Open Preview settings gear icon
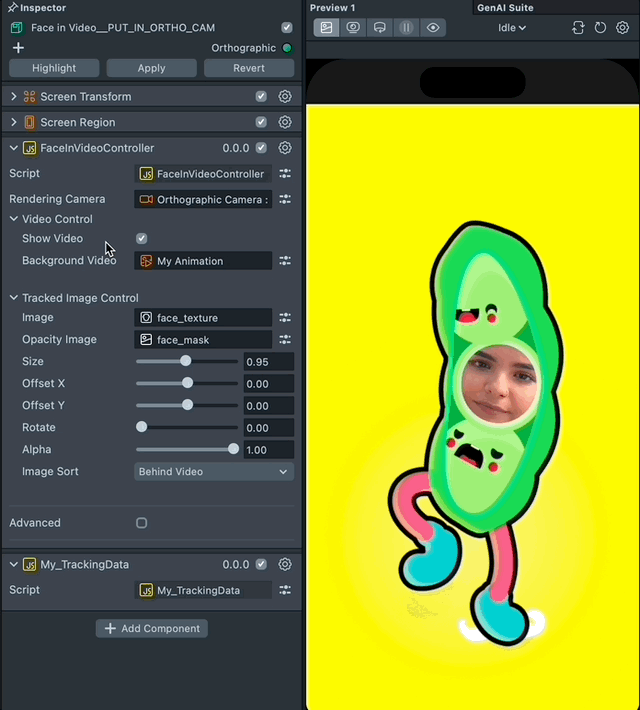Screen dimensions: 640x710 point(622,28)
